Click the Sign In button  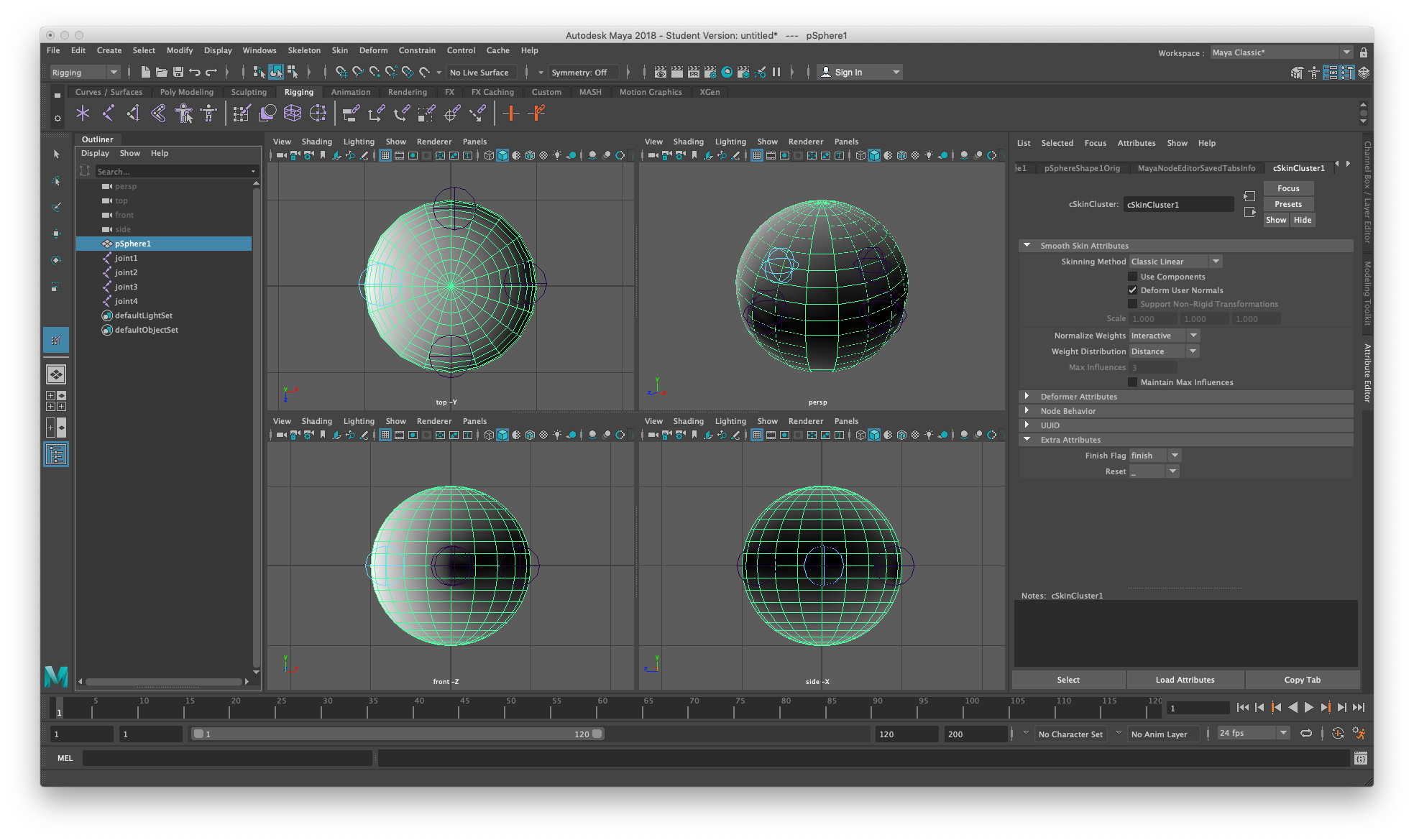tap(860, 72)
